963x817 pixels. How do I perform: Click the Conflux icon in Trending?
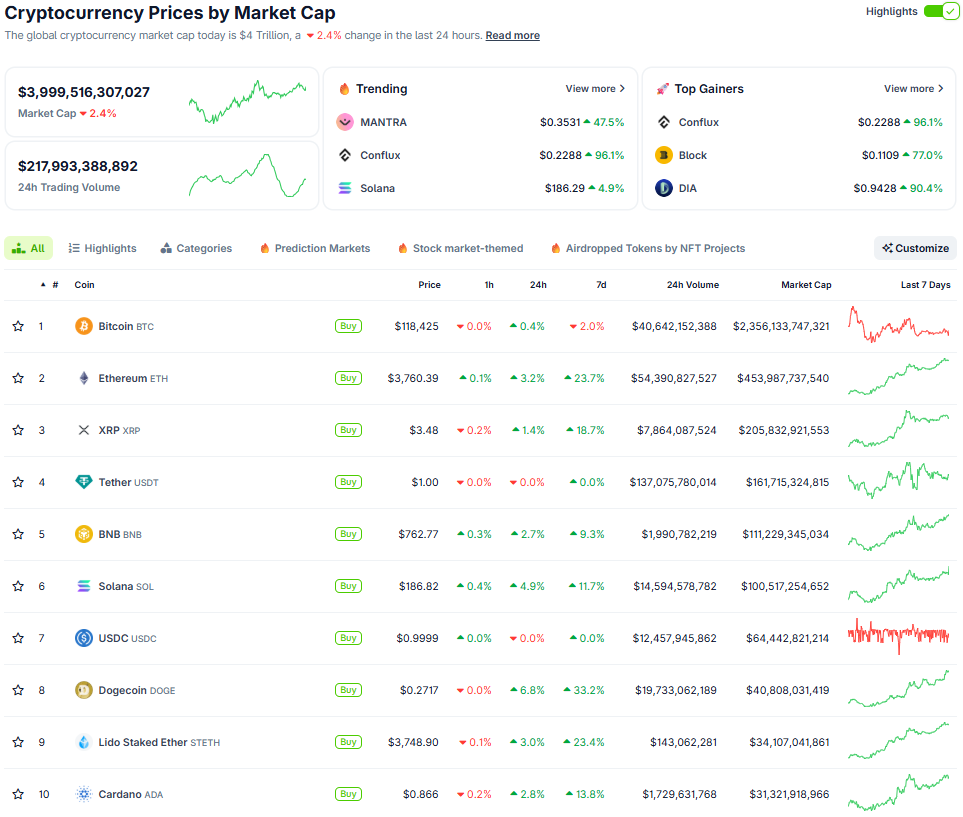pyautogui.click(x=345, y=155)
